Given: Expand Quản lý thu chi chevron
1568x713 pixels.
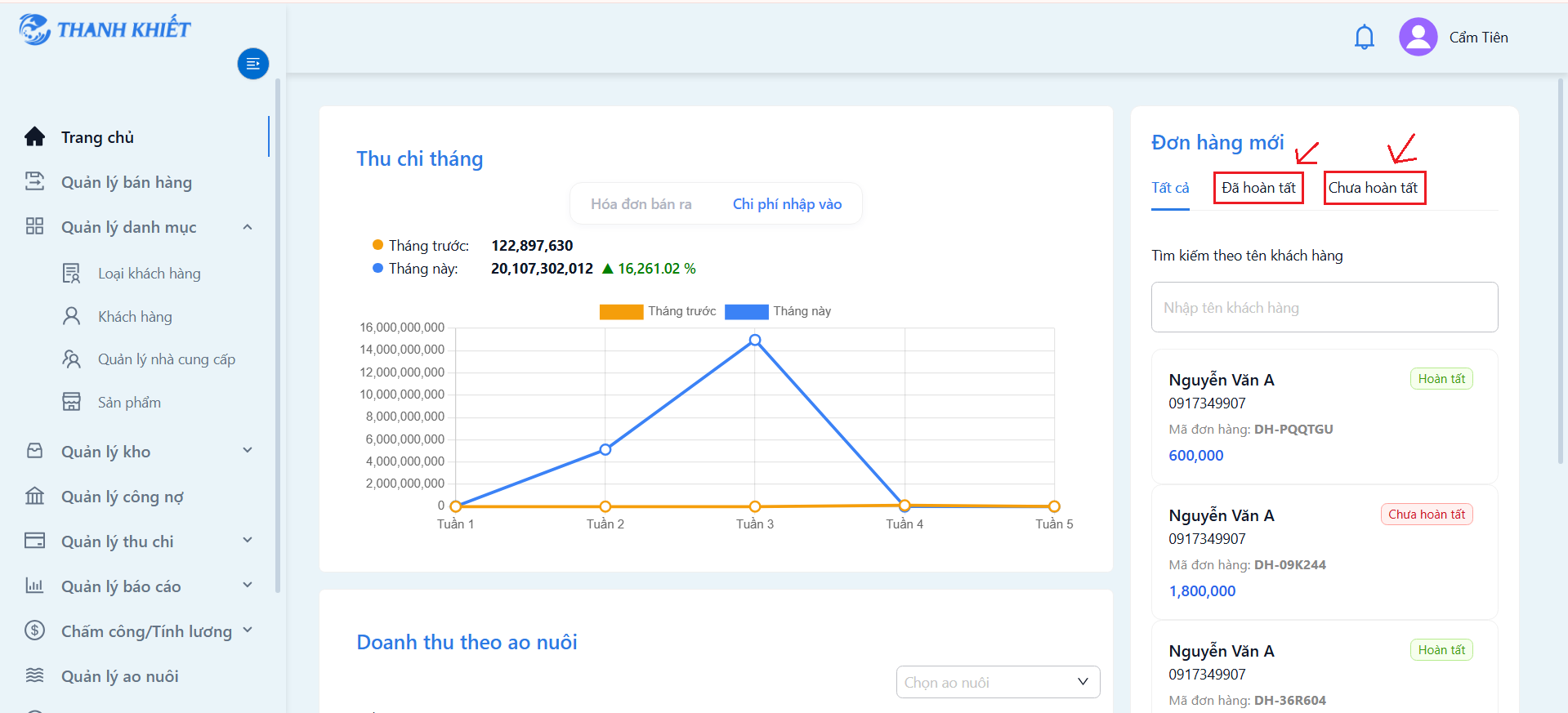Looking at the screenshot, I should point(248,541).
